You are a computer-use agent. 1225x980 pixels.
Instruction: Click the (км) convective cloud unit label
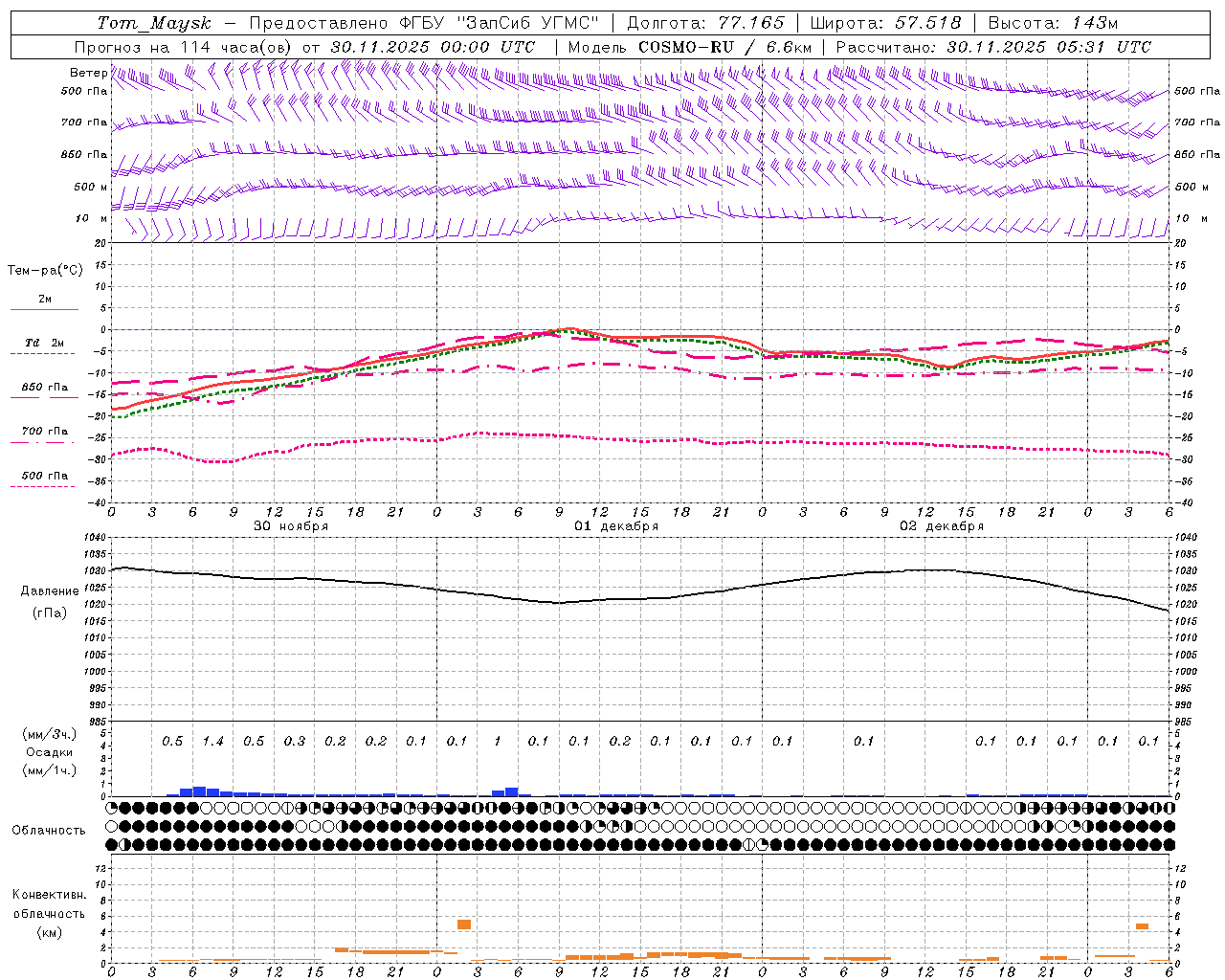coord(49,932)
